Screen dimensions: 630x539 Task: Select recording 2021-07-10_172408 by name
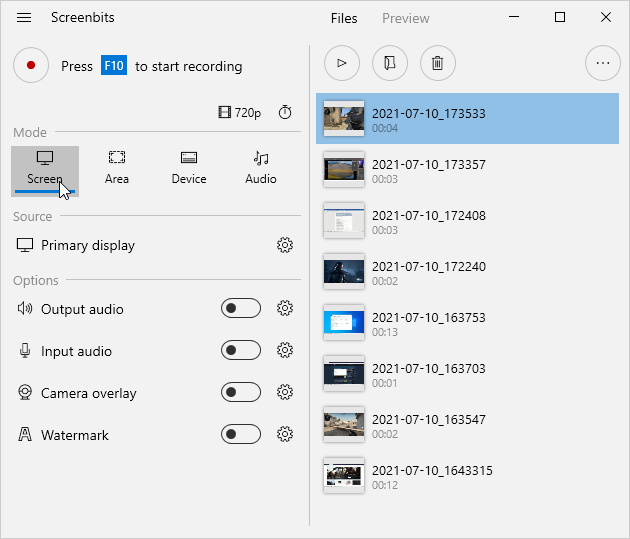(429, 216)
